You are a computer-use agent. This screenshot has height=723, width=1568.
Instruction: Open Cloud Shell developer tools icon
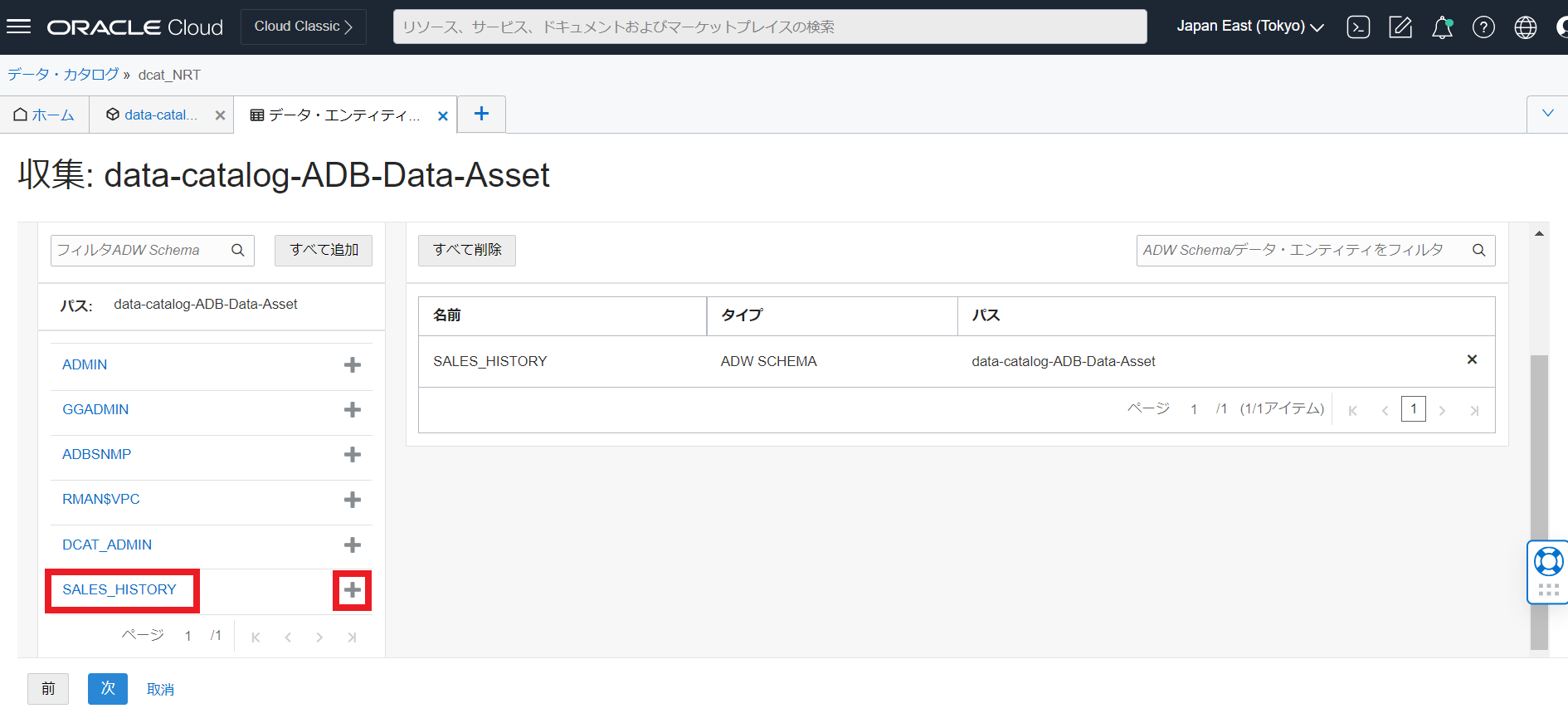[x=1358, y=27]
